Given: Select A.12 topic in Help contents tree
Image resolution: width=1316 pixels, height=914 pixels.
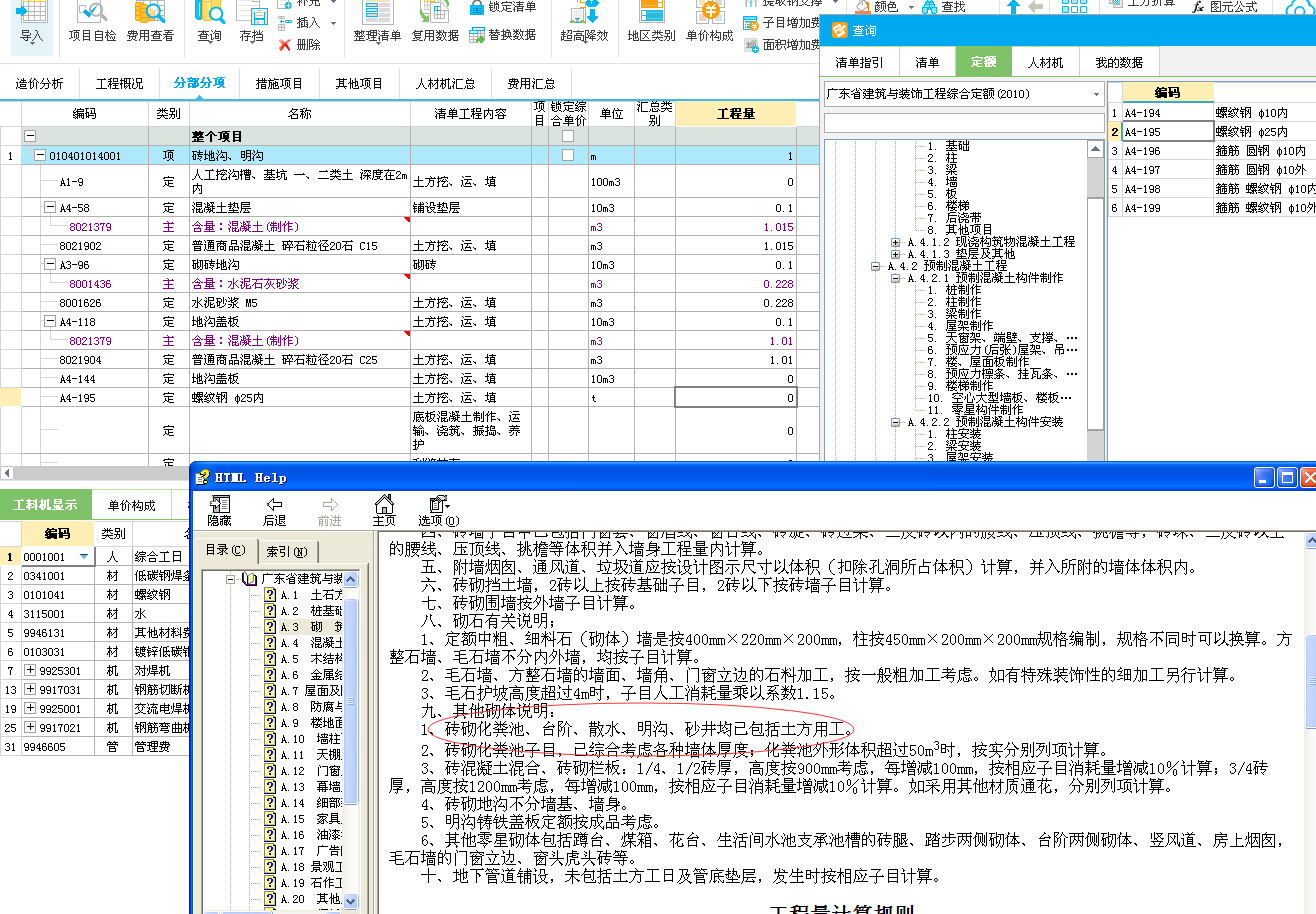Looking at the screenshot, I should (301, 771).
